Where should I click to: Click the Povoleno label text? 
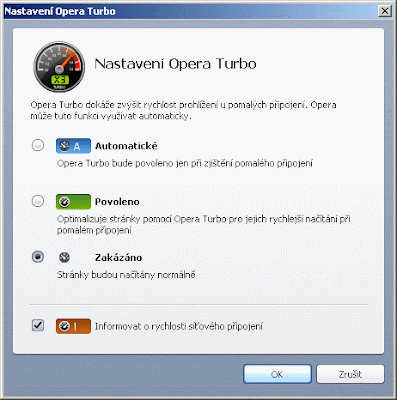click(117, 202)
